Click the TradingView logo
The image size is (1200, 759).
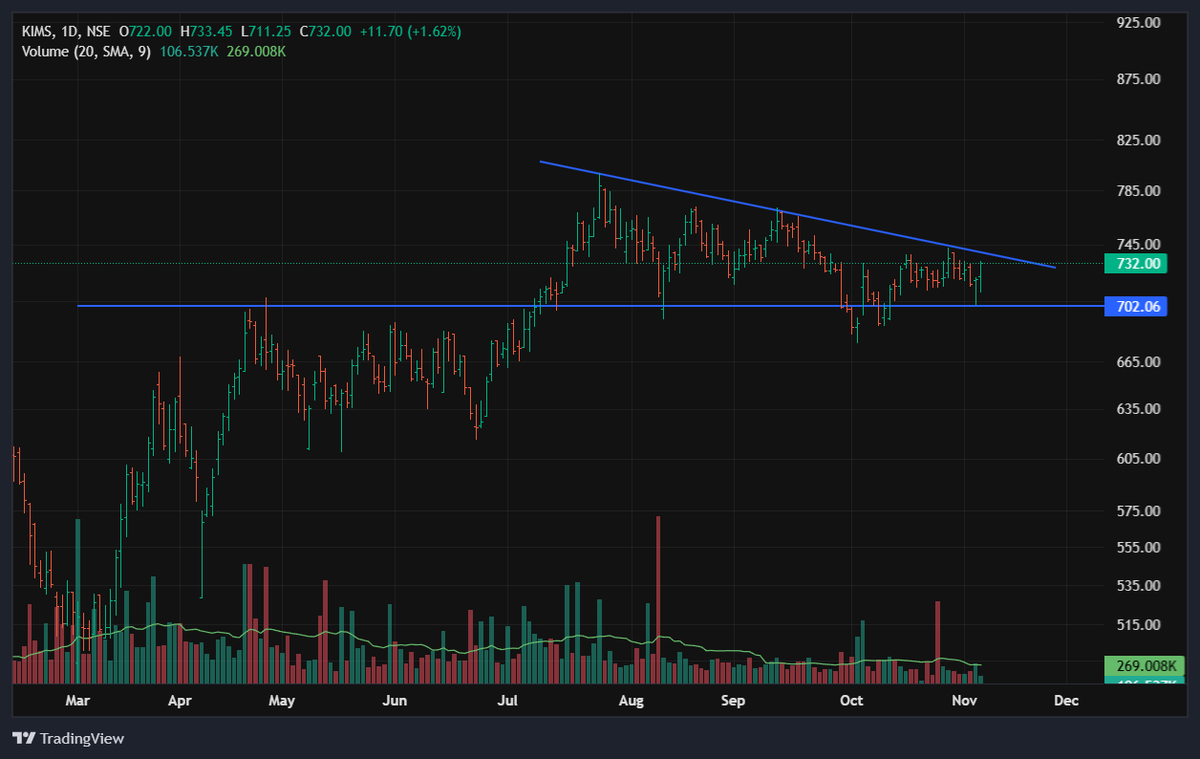(x=69, y=738)
